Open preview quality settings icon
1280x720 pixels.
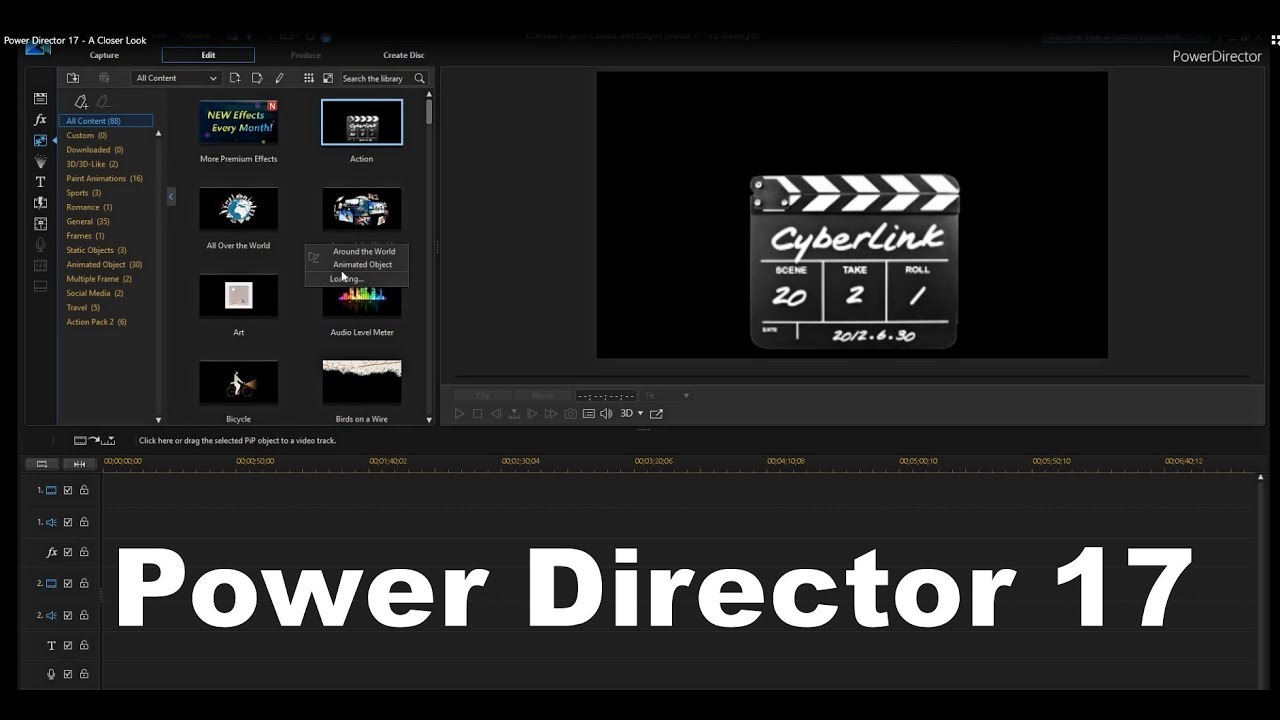click(x=589, y=413)
